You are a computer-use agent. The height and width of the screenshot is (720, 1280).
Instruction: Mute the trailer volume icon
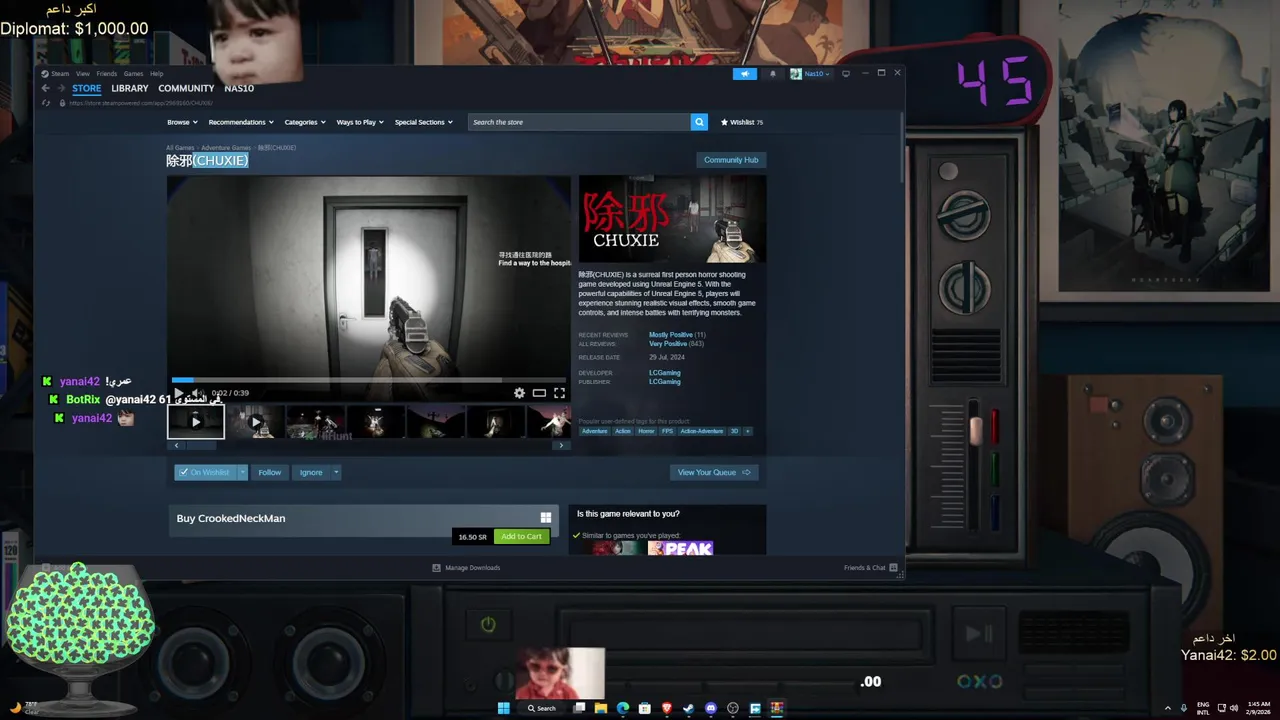coord(197,393)
